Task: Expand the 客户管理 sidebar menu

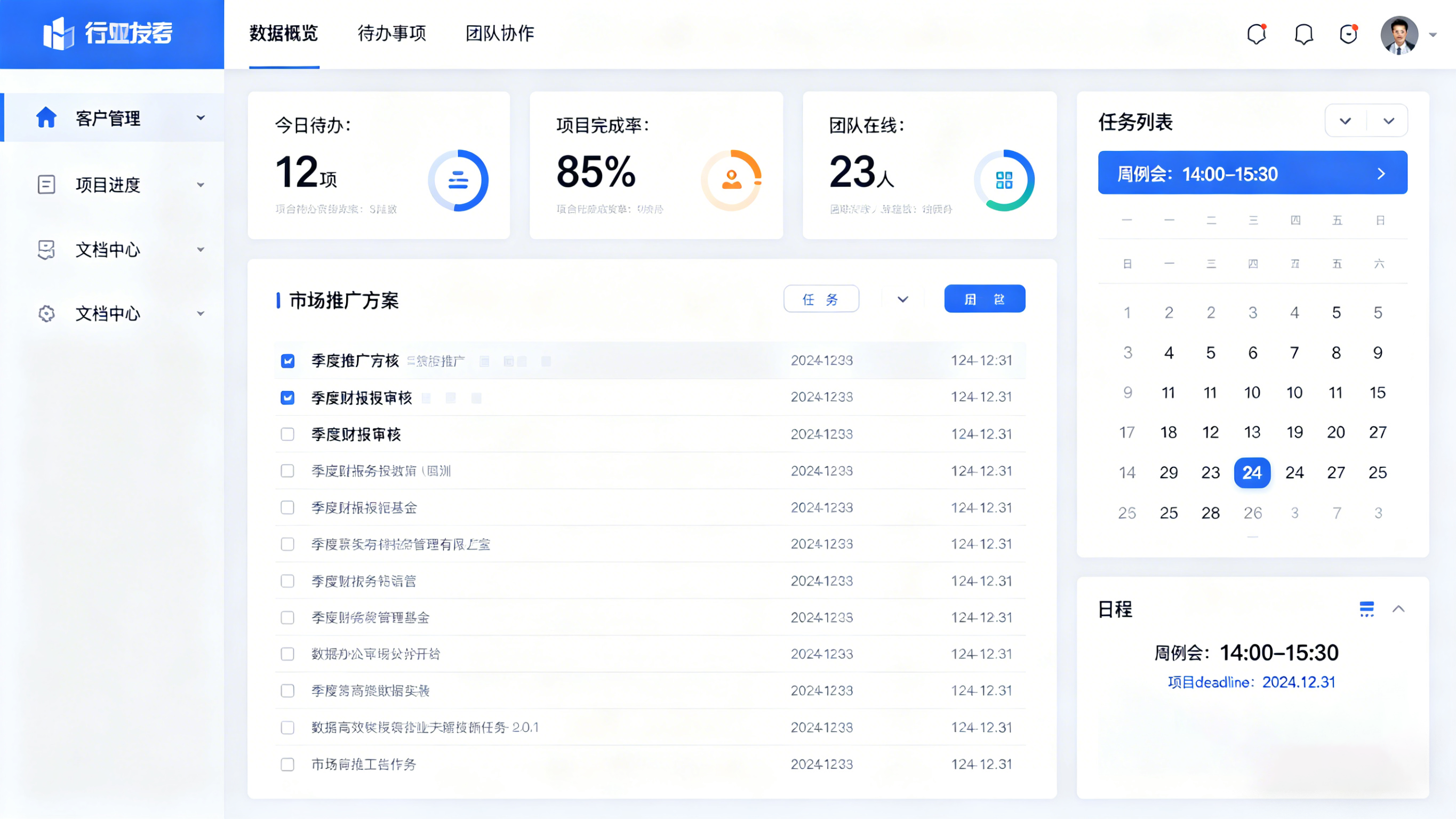Action: click(201, 117)
